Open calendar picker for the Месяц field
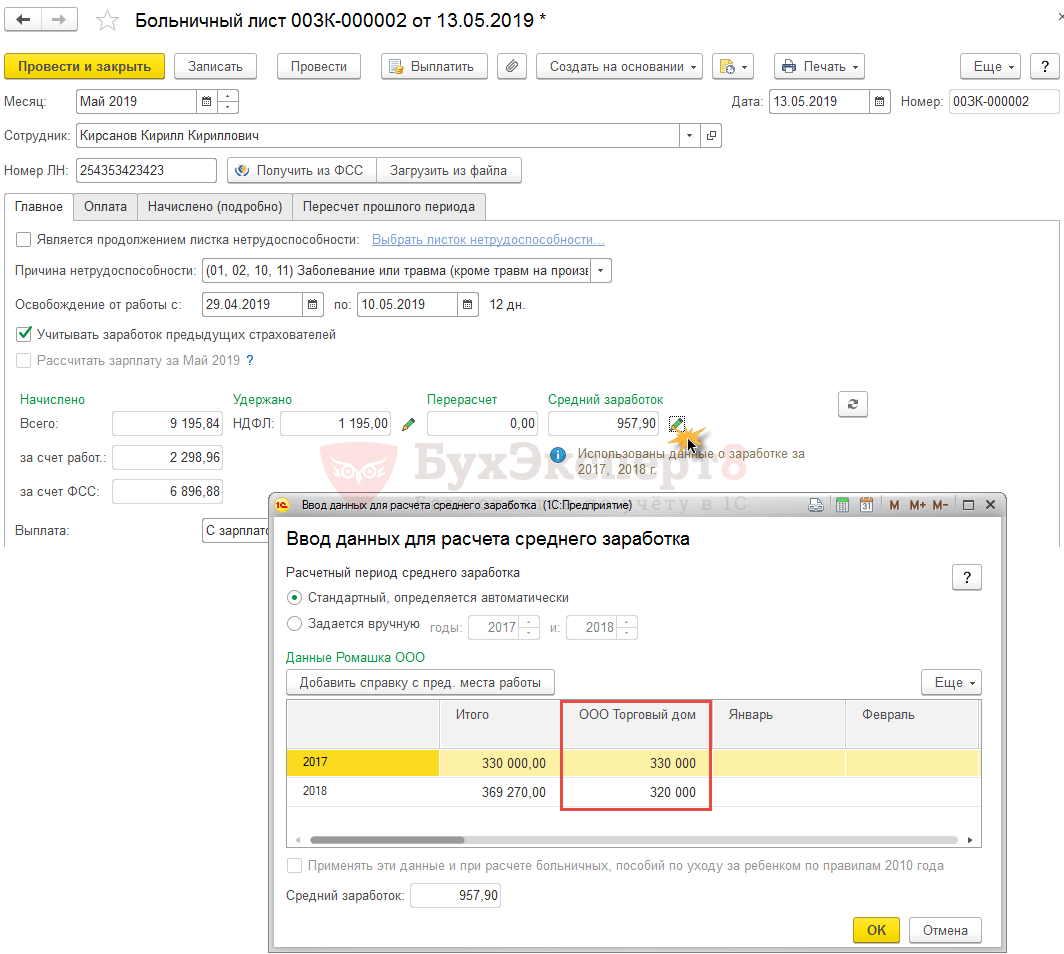The height and width of the screenshot is (954, 1064). pos(206,102)
